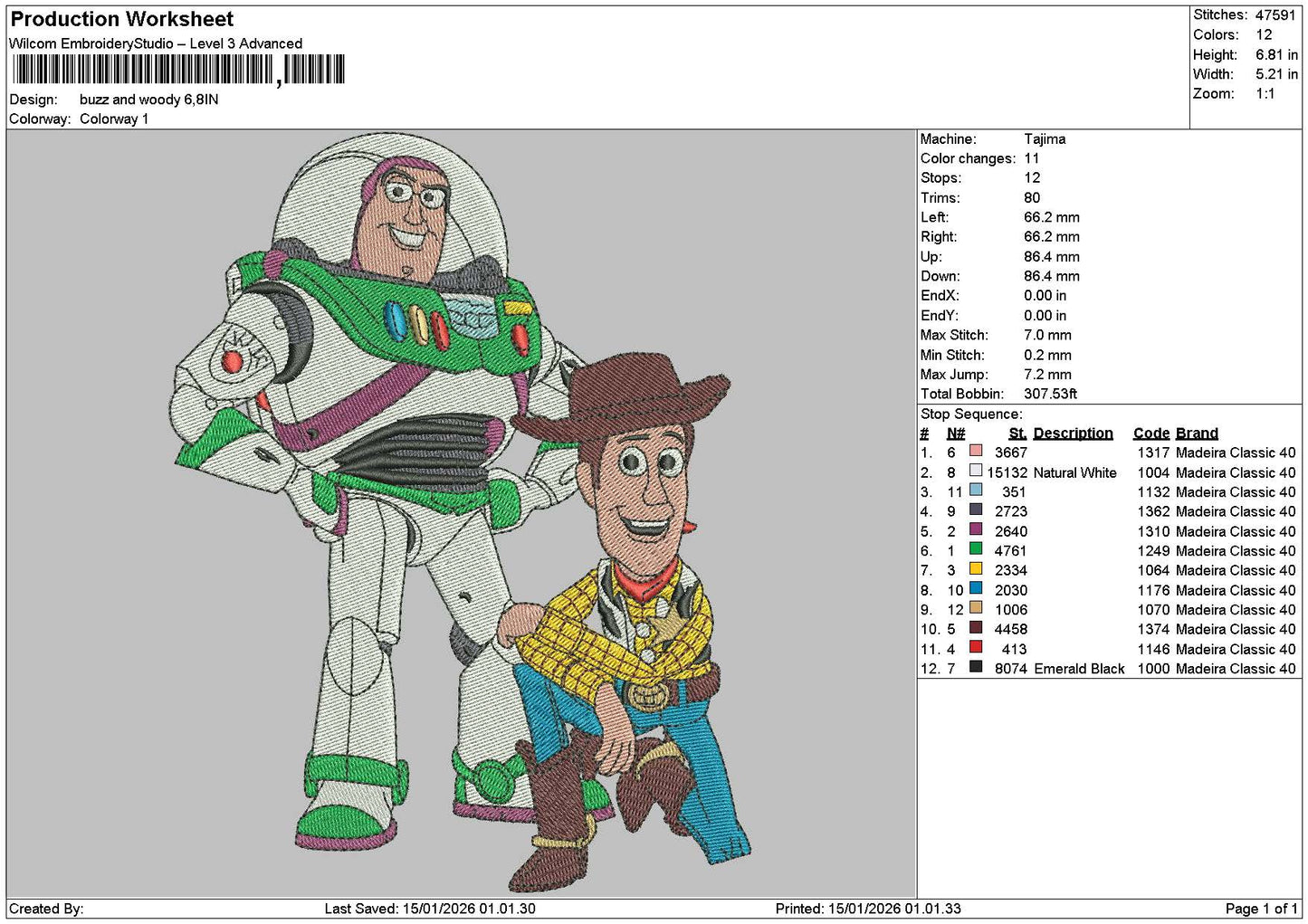The image size is (1308, 924).
Task: Click the N# column header
Action: [956, 433]
